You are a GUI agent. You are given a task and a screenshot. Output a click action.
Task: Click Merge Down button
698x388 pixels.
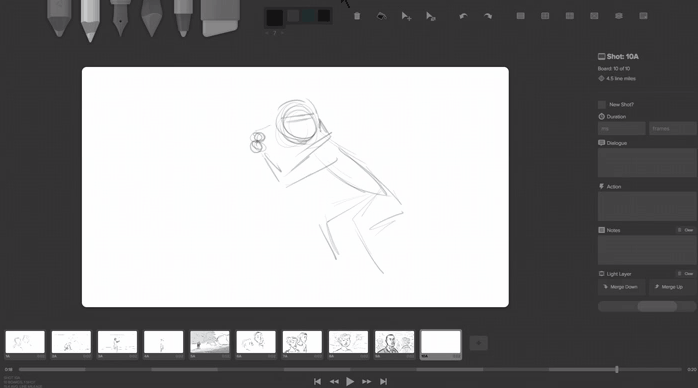(621, 287)
